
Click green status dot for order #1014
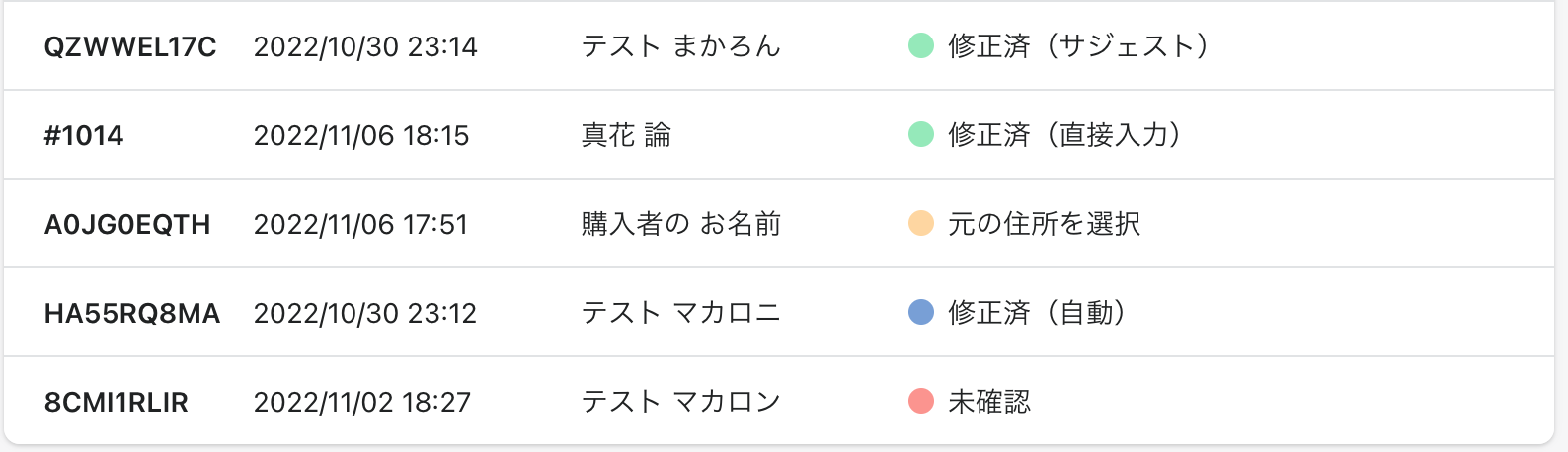click(x=921, y=134)
